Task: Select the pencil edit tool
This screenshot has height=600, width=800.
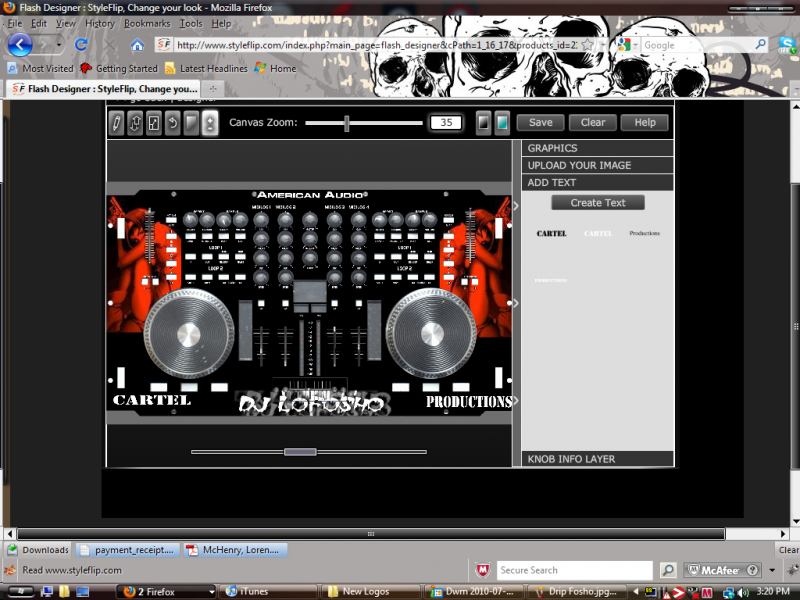Action: tap(116, 123)
